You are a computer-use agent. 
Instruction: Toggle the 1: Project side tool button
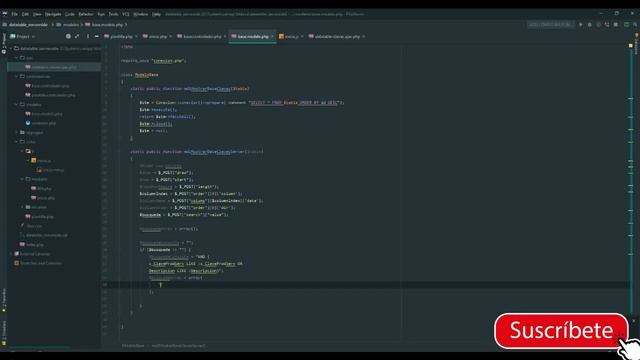coord(4,43)
